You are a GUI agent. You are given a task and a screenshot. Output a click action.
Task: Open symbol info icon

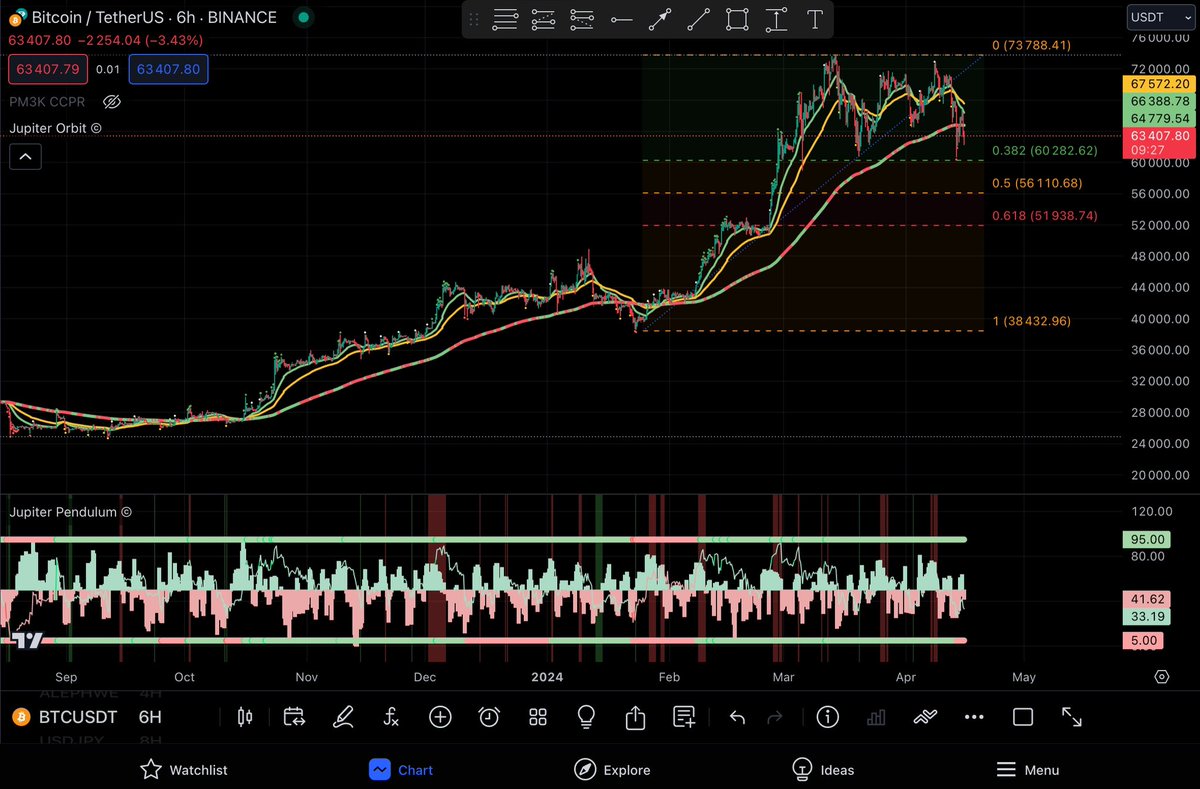click(827, 717)
